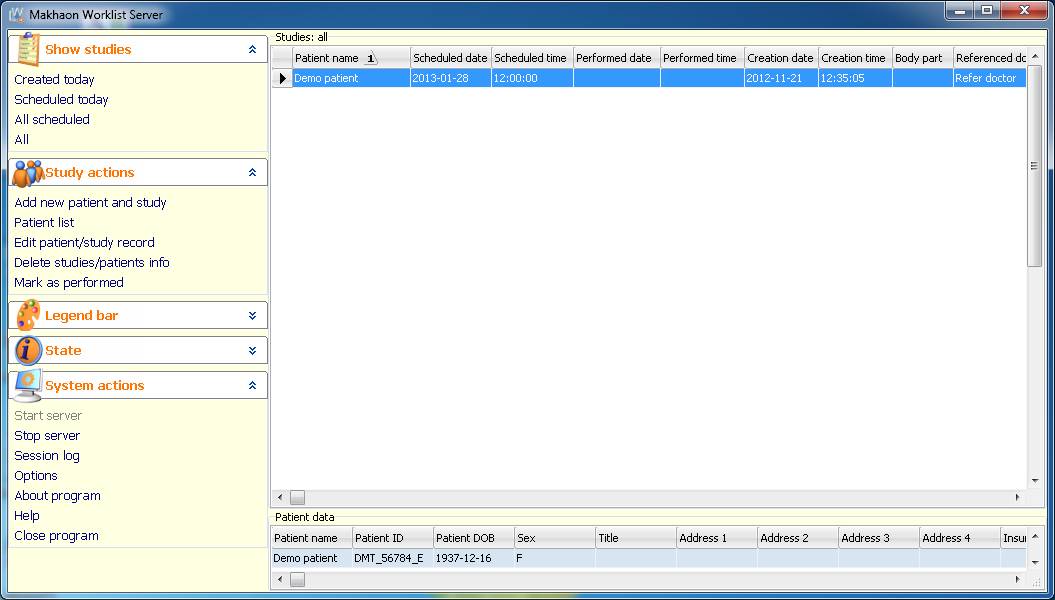Click Demo patient cell in Patient data
Image resolution: width=1055 pixels, height=600 pixels.
[312, 558]
